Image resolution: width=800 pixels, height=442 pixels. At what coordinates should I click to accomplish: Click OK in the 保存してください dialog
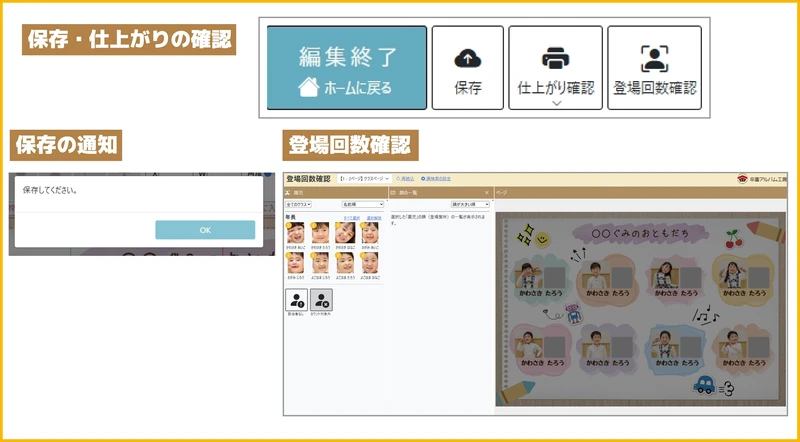pos(205,230)
